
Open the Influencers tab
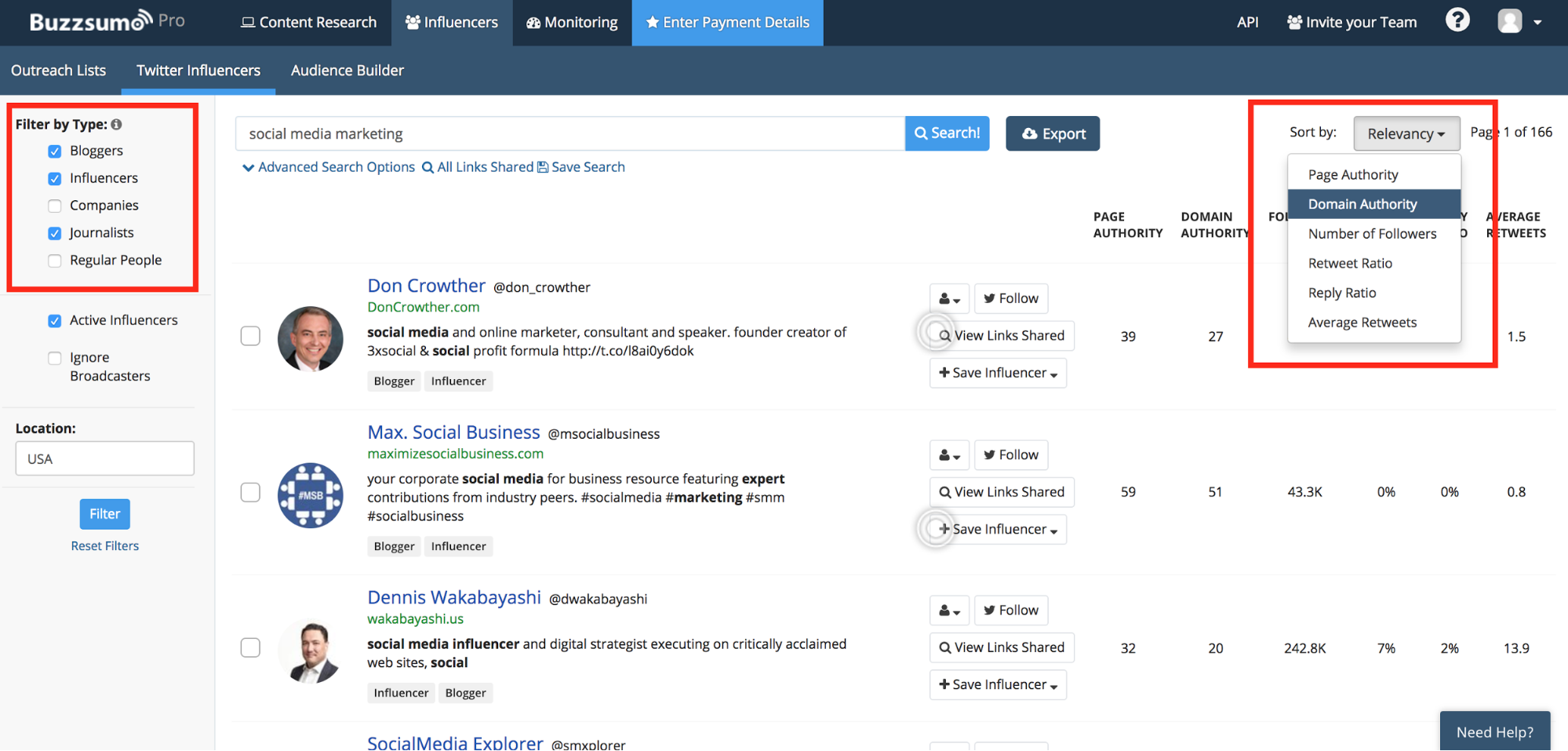452,23
